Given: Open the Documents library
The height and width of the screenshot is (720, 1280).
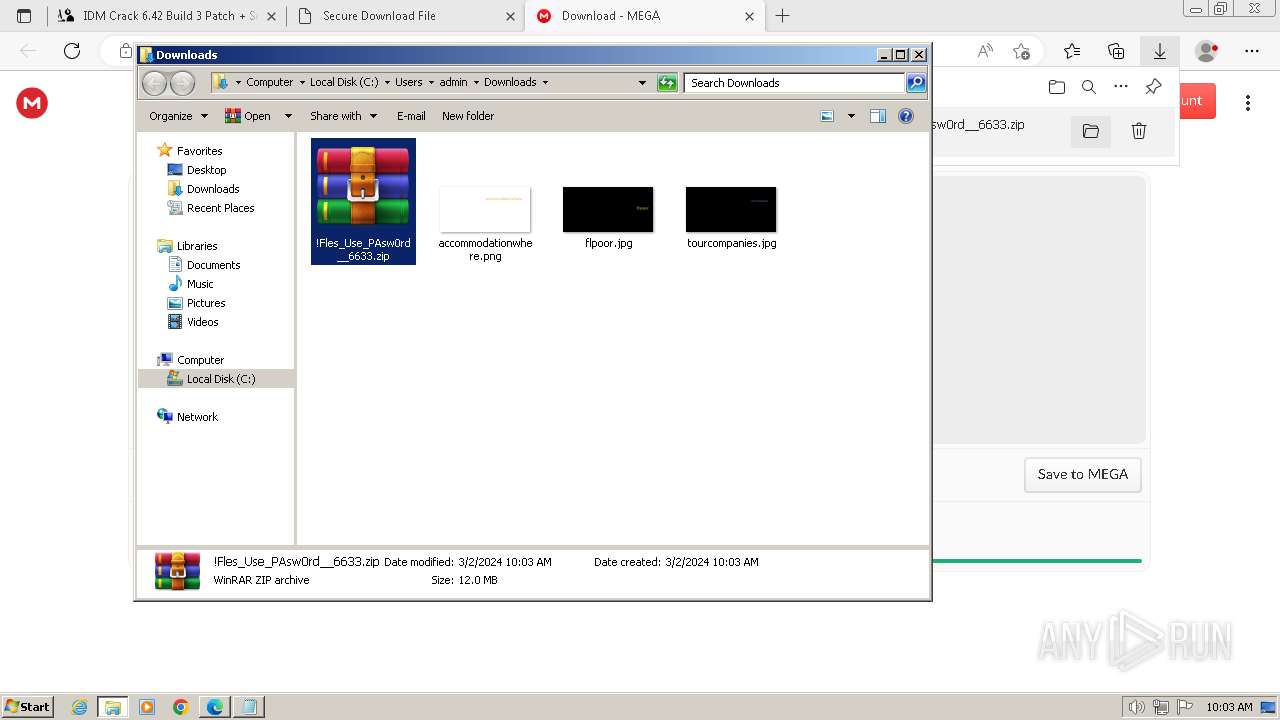Looking at the screenshot, I should click(213, 265).
